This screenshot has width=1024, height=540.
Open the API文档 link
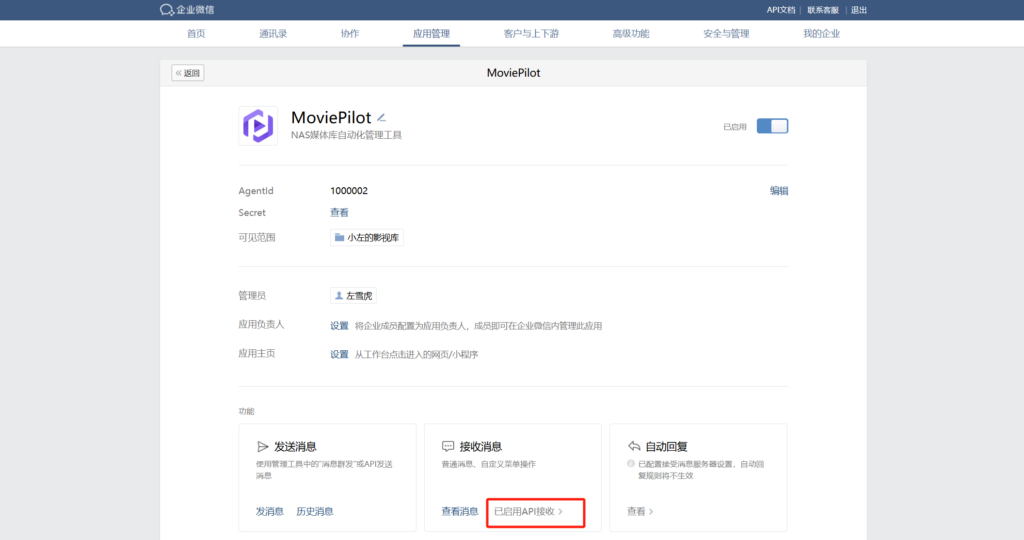(780, 10)
